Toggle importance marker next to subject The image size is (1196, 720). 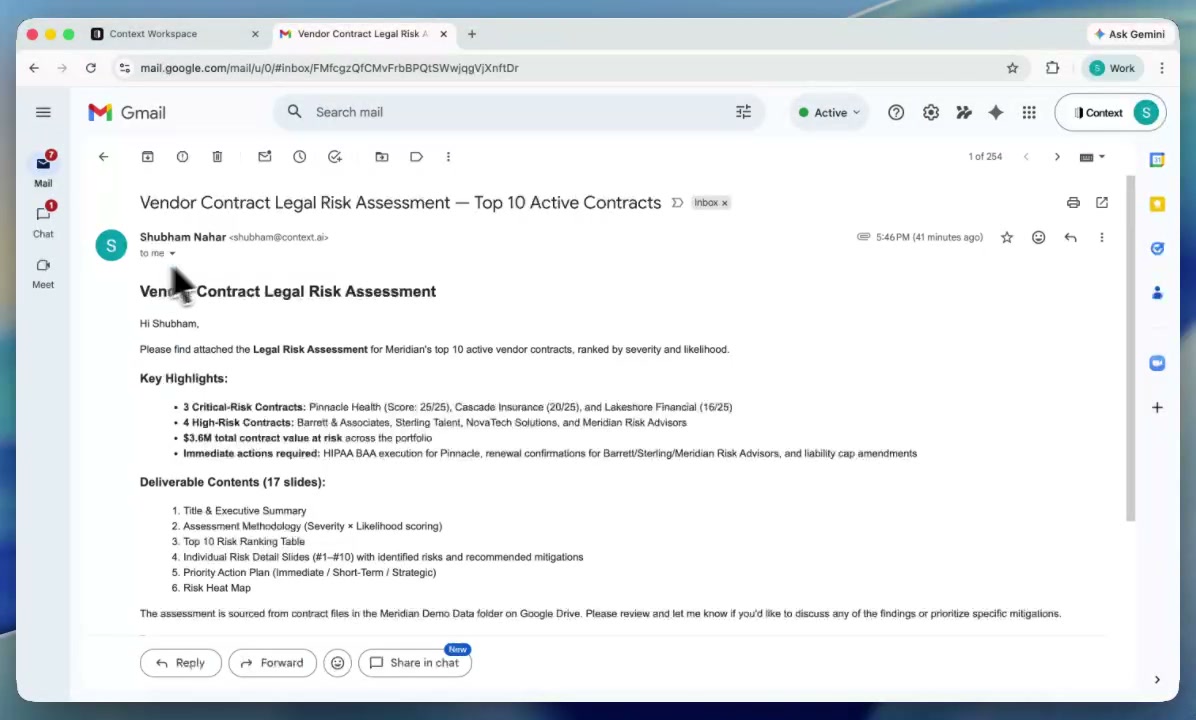click(x=677, y=203)
